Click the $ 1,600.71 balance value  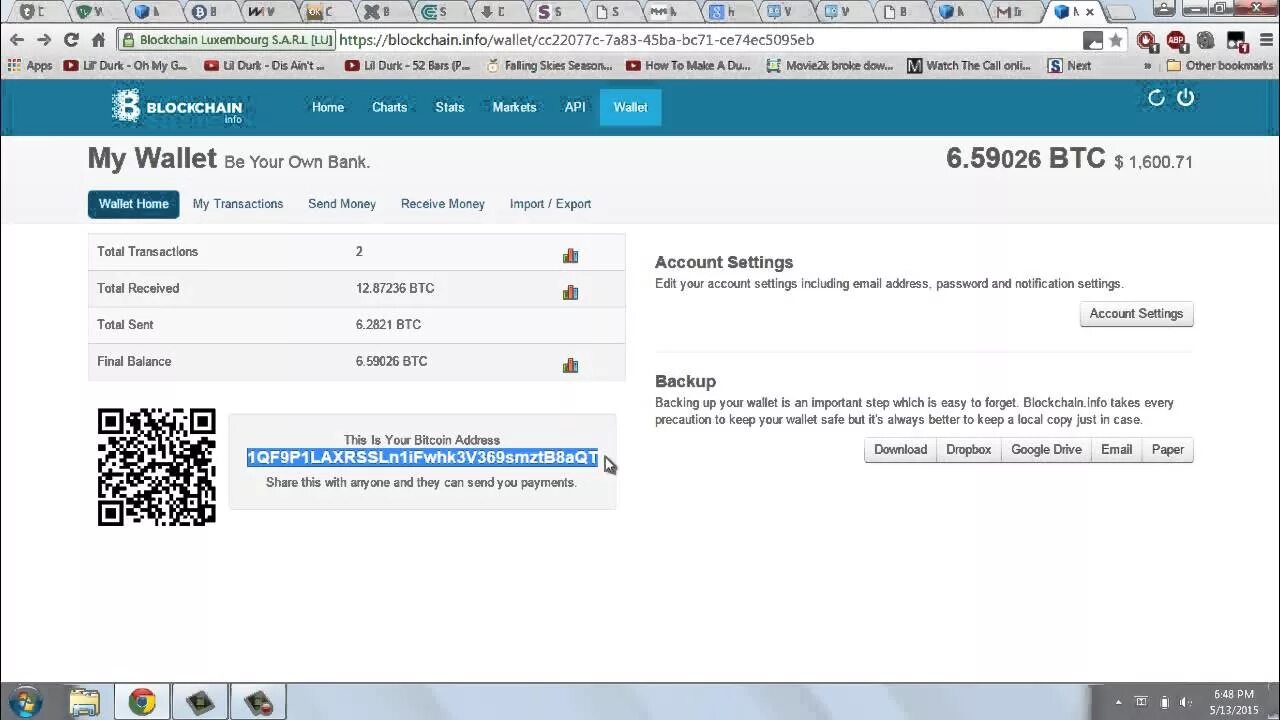click(x=1153, y=162)
